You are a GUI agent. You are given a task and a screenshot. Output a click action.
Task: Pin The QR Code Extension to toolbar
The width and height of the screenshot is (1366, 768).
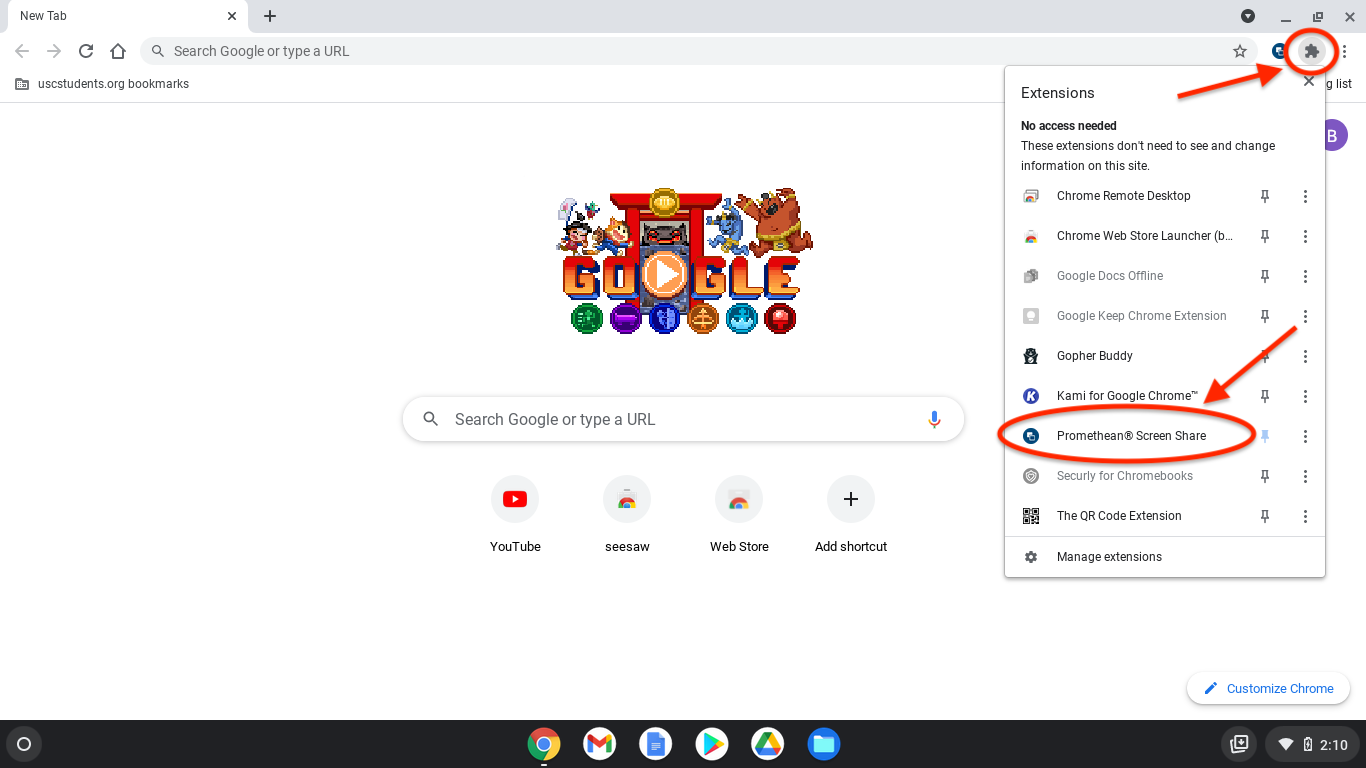tap(1265, 516)
